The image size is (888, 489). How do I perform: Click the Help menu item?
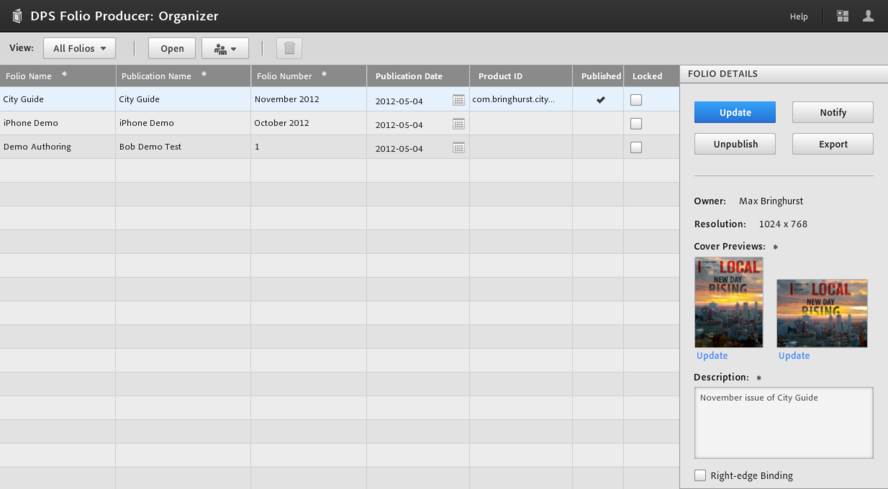click(x=799, y=16)
